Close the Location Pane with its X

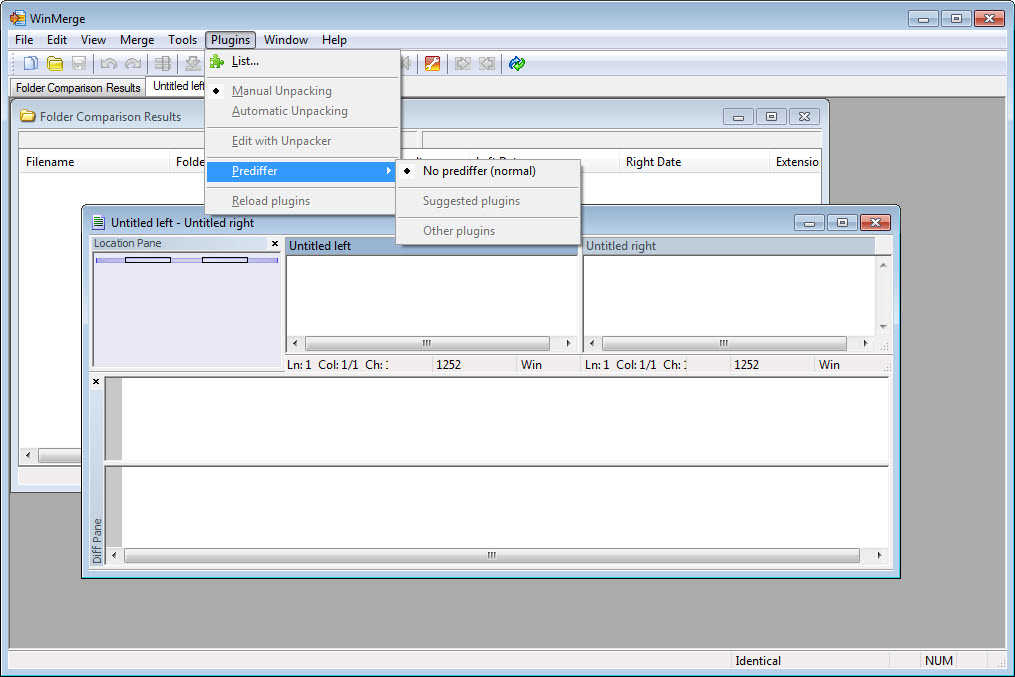click(x=275, y=243)
